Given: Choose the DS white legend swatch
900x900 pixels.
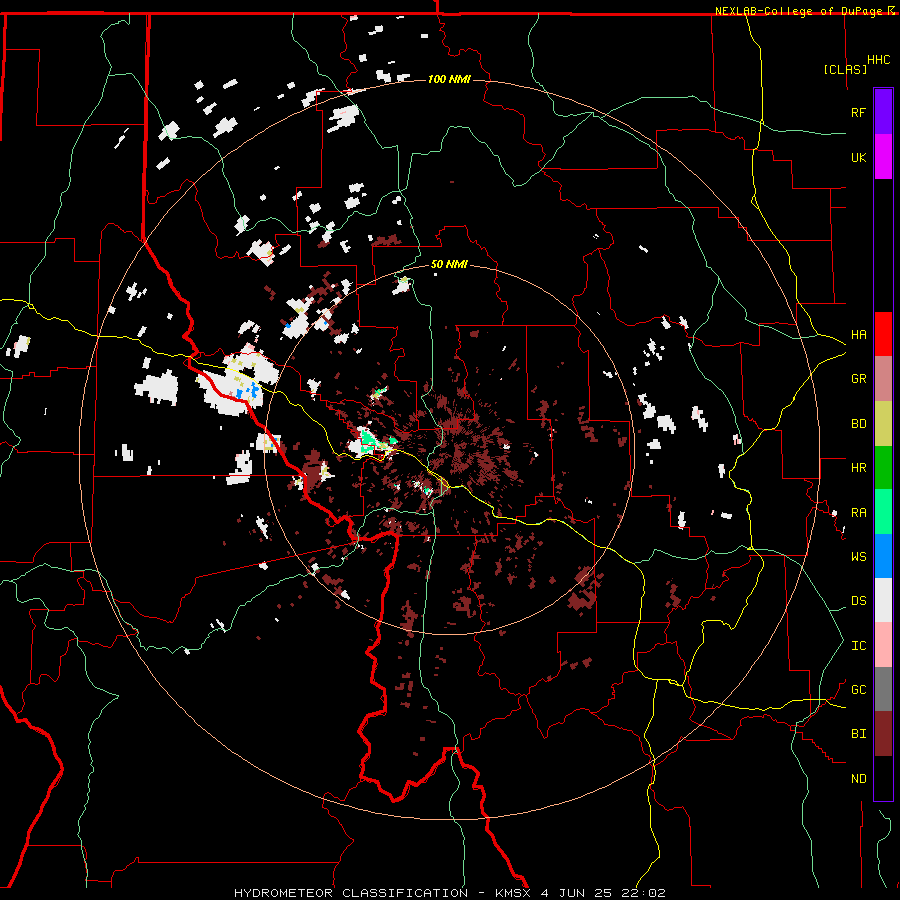Looking at the screenshot, I should 883,600.
